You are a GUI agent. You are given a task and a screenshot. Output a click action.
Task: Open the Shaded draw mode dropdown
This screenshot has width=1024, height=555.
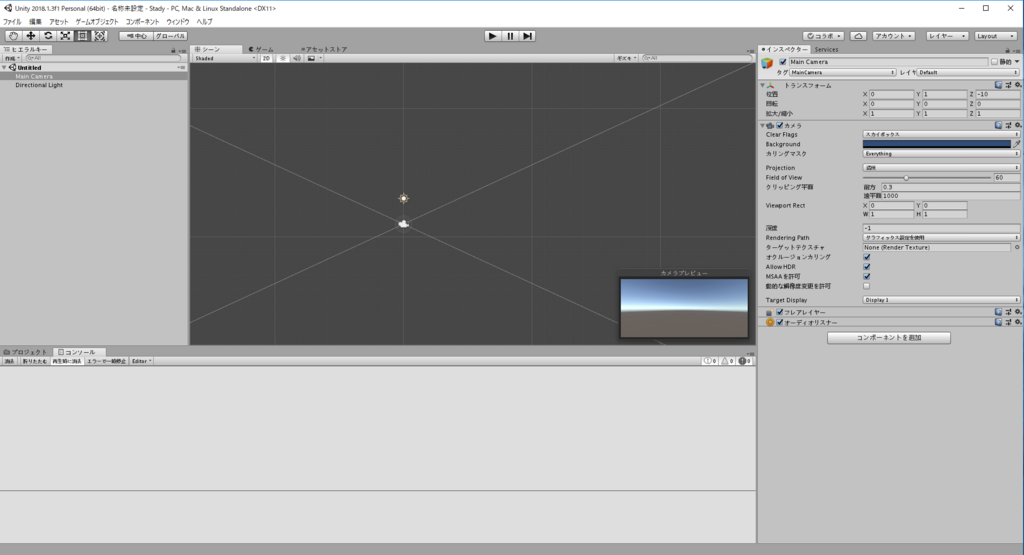pyautogui.click(x=225, y=58)
